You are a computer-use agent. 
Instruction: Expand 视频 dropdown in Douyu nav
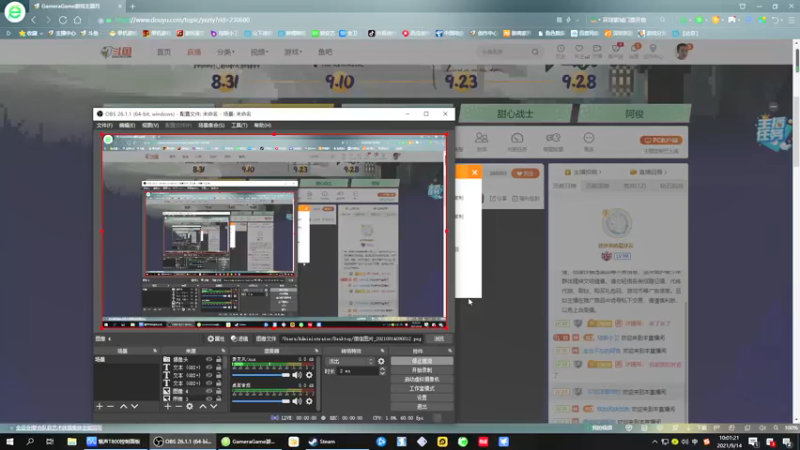point(259,52)
